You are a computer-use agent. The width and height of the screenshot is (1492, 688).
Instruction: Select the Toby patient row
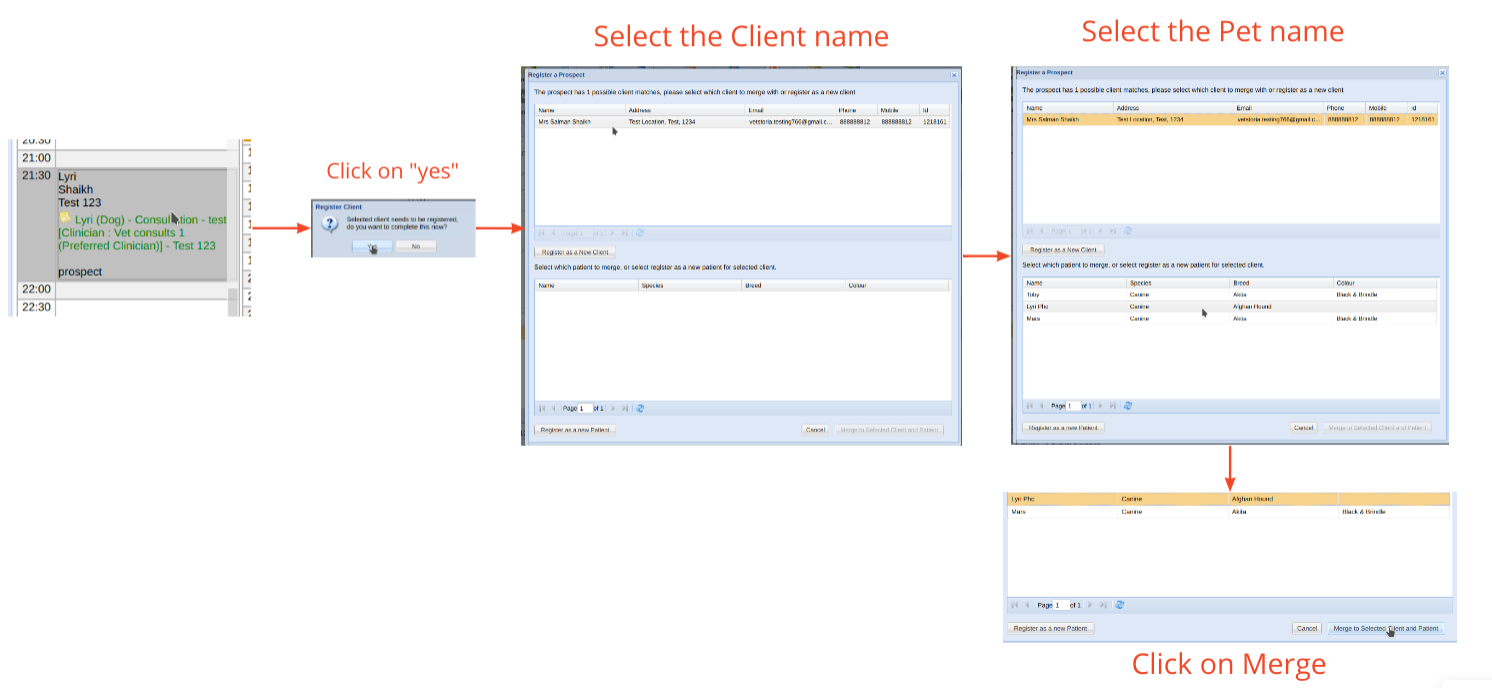[x=1231, y=295]
